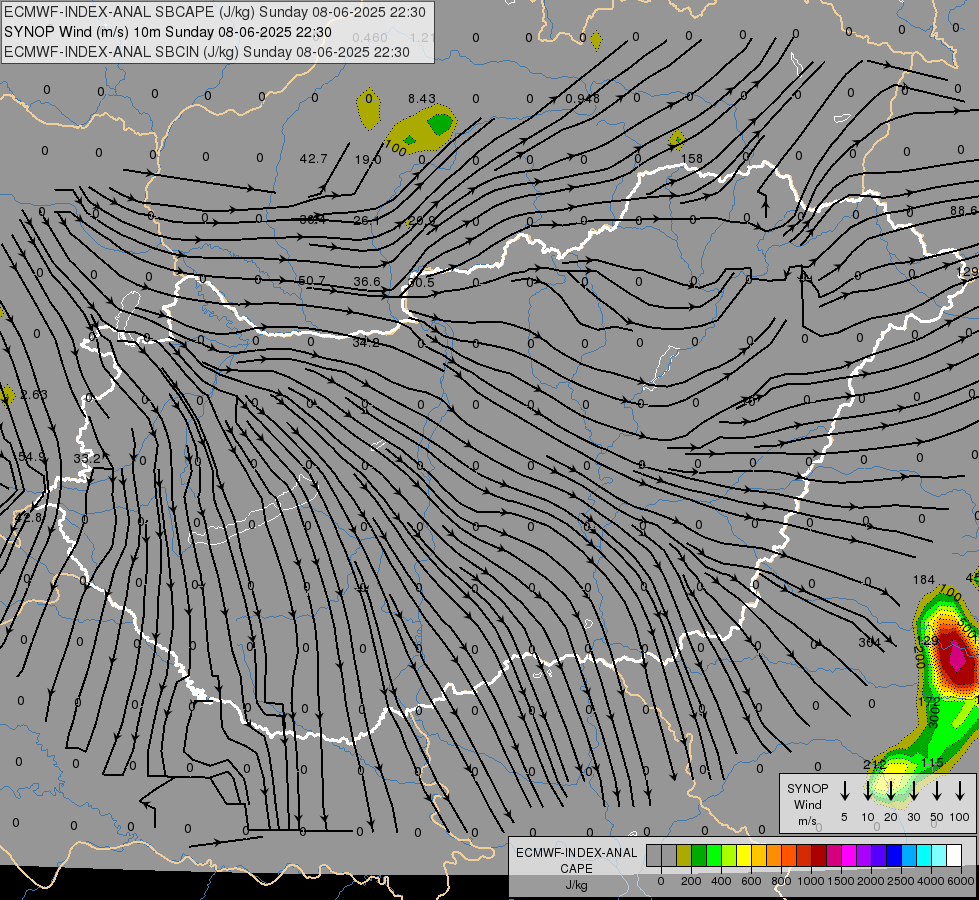Click the 2500 tick label on colorbar
979x900 pixels.
(901, 881)
